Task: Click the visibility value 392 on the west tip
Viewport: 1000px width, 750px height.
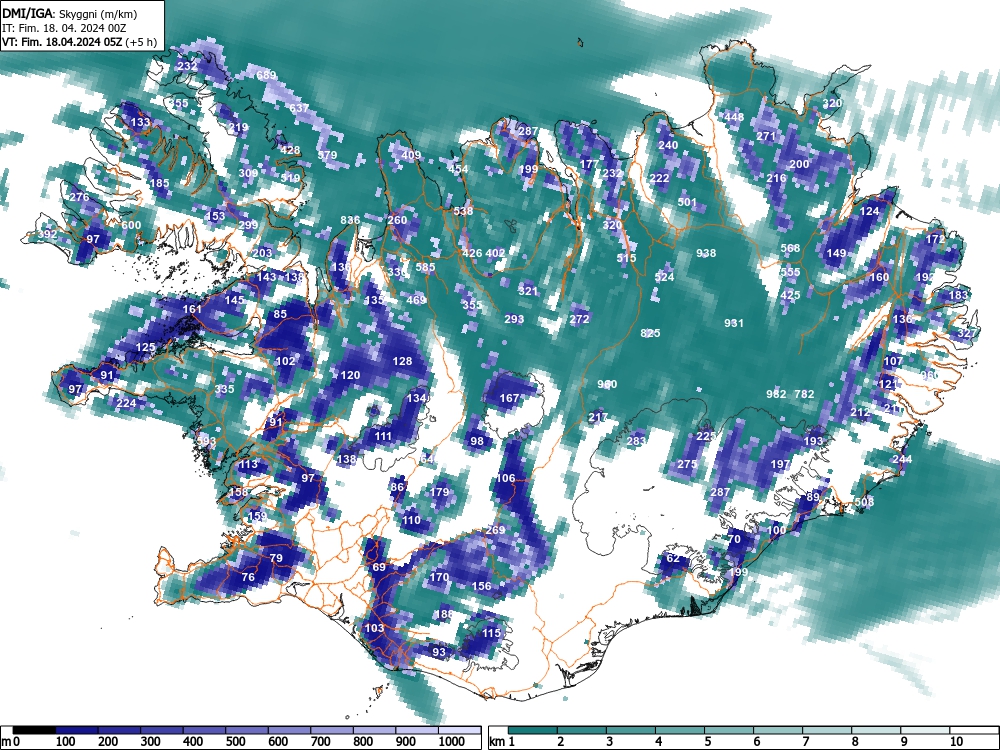Action: click(x=47, y=235)
